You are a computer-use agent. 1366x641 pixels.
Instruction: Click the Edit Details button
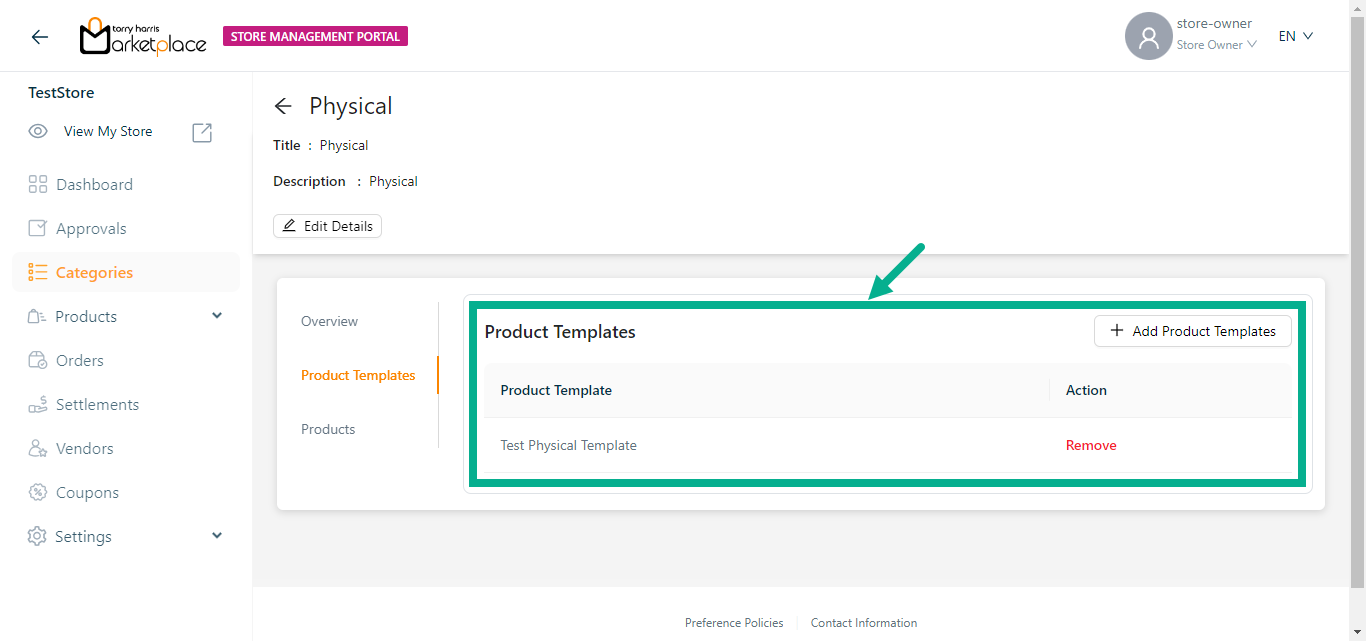[x=327, y=226]
